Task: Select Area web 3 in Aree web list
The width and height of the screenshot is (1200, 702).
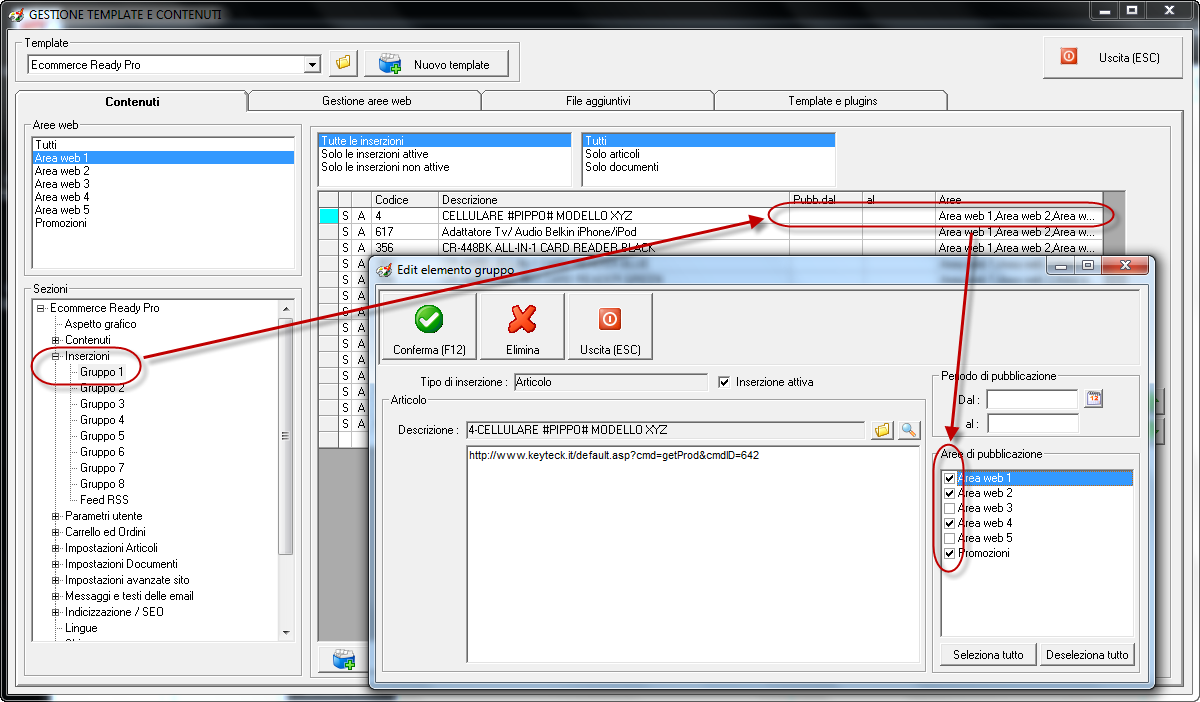Action: coord(163,184)
